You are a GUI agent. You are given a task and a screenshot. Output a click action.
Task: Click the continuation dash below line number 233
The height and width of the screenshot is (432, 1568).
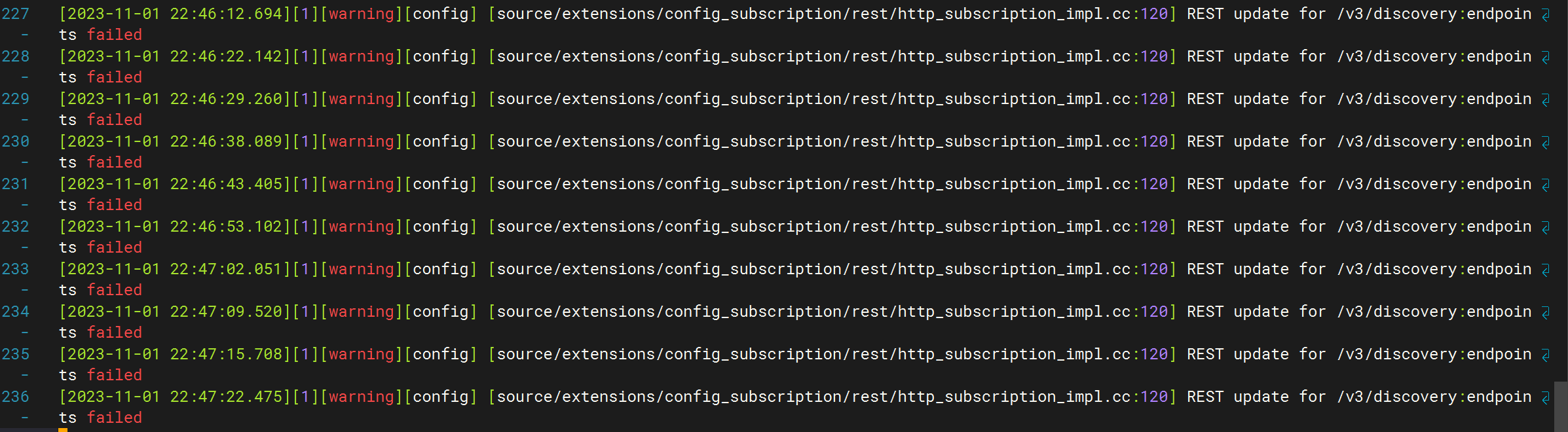click(x=25, y=290)
